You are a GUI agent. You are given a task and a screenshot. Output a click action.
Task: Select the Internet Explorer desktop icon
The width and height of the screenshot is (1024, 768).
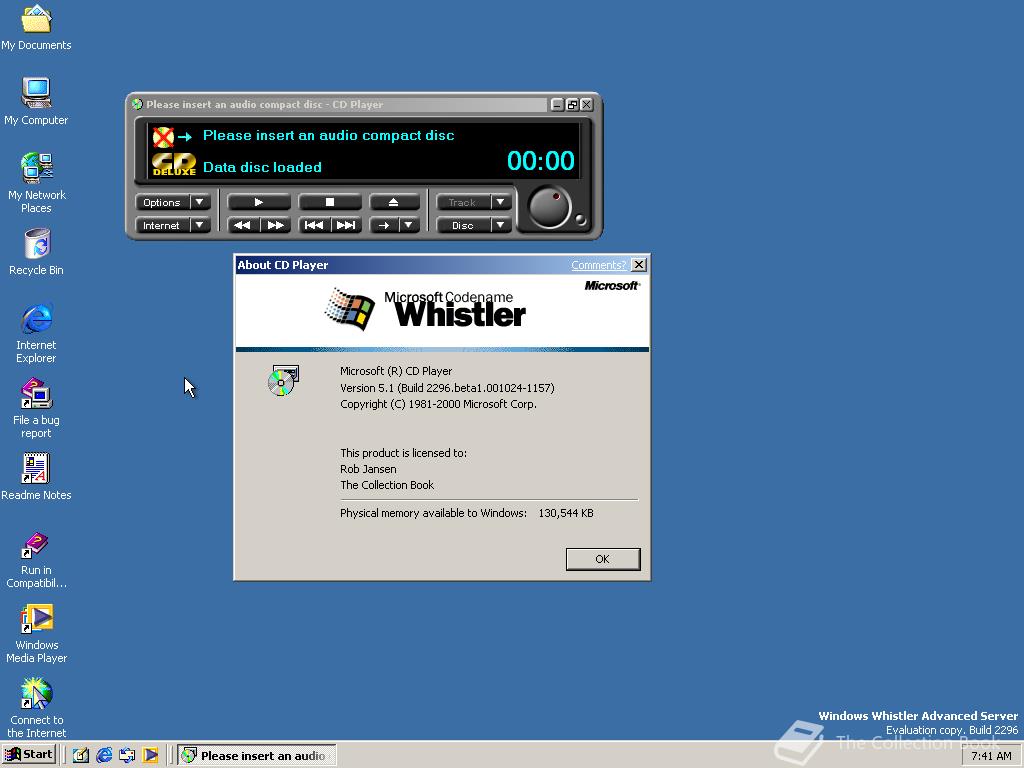tap(36, 332)
